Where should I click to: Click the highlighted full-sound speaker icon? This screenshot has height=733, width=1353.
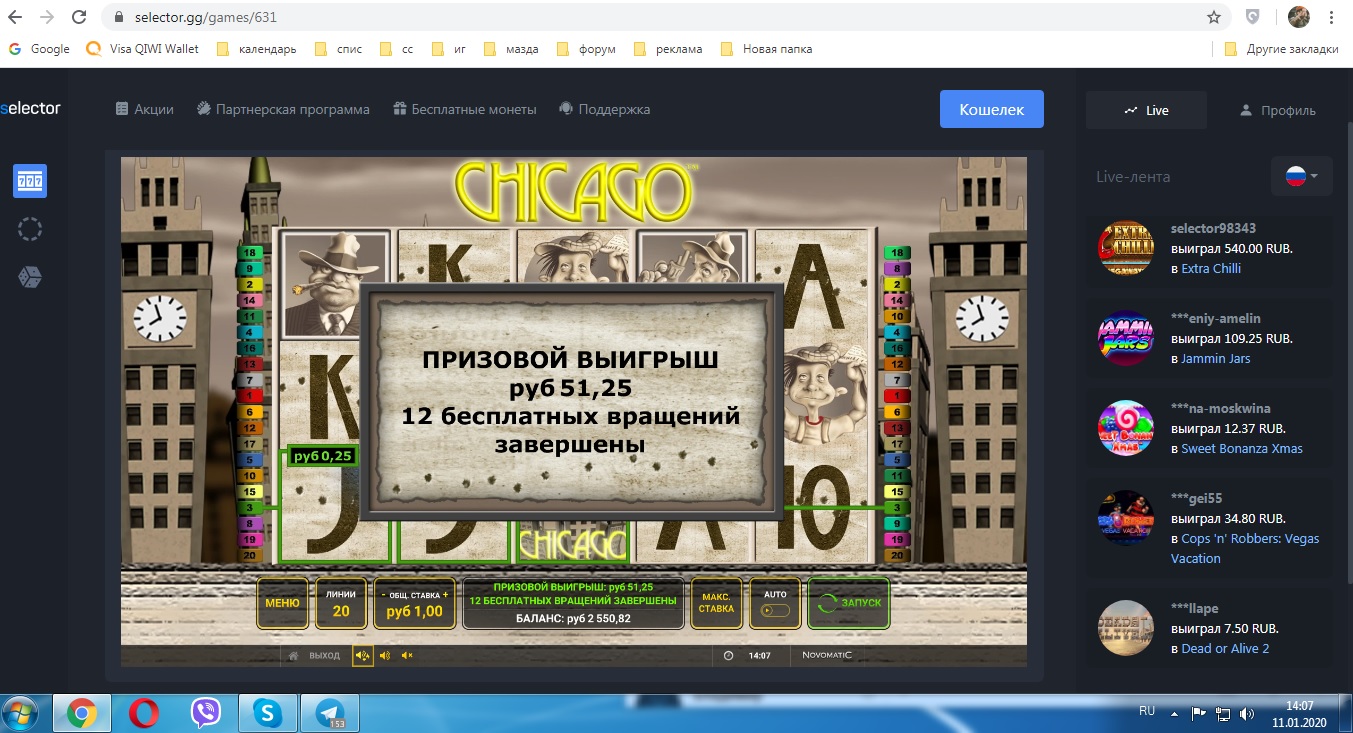(x=362, y=656)
